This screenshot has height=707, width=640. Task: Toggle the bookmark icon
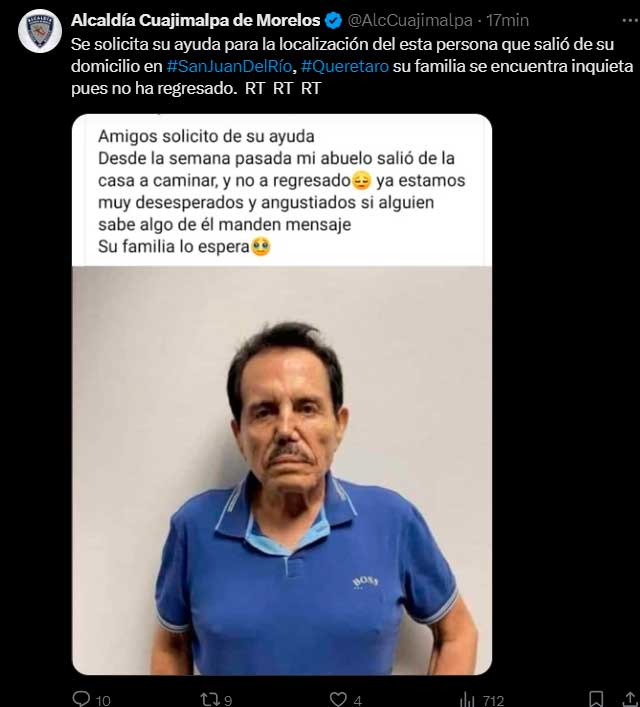(596, 699)
